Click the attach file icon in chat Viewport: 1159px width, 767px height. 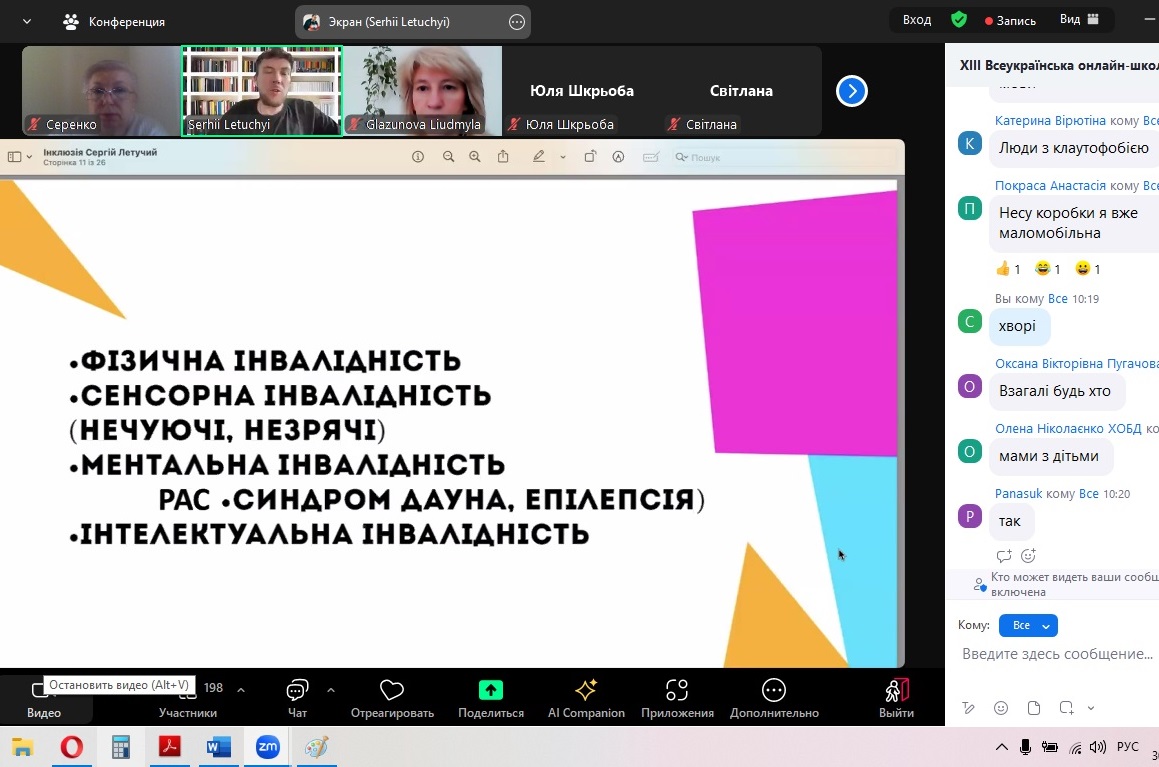tap(1034, 708)
